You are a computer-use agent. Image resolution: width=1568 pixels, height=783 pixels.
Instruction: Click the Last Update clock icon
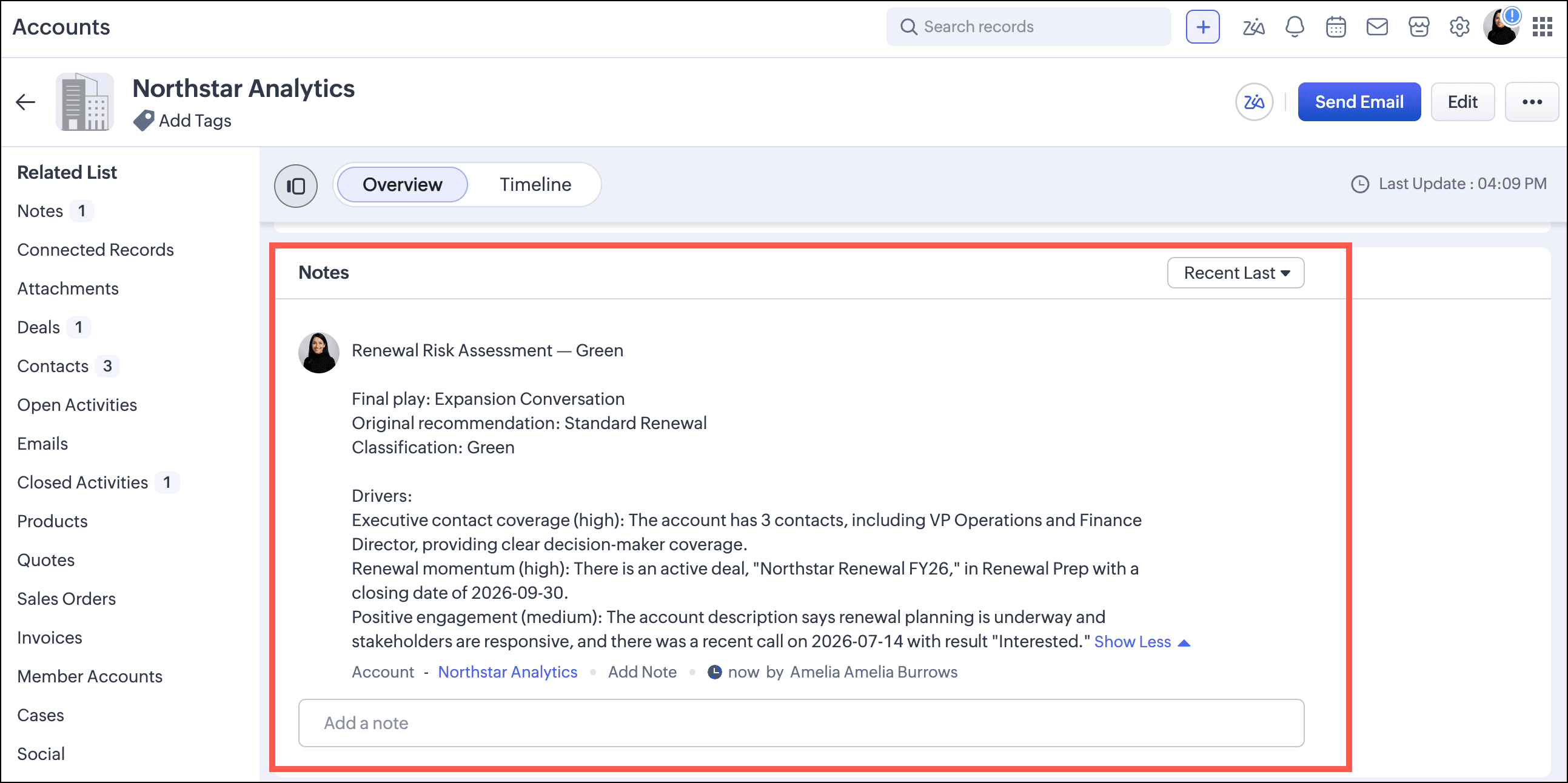[1360, 184]
